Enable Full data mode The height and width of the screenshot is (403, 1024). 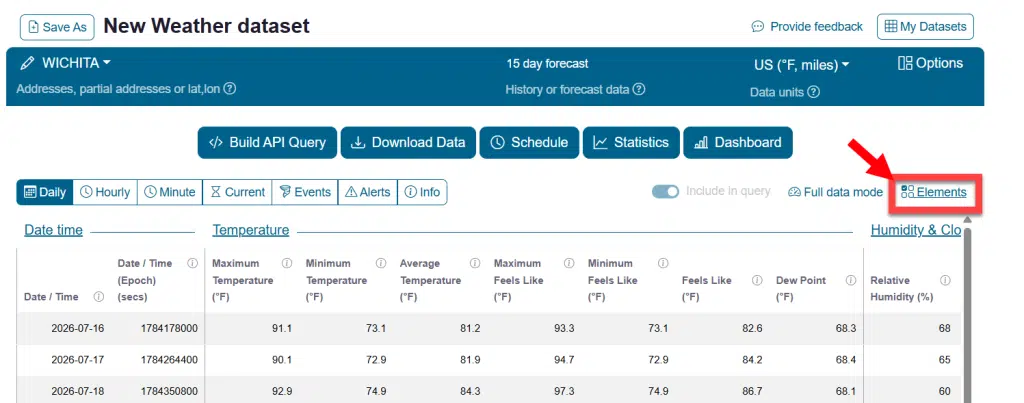835,192
